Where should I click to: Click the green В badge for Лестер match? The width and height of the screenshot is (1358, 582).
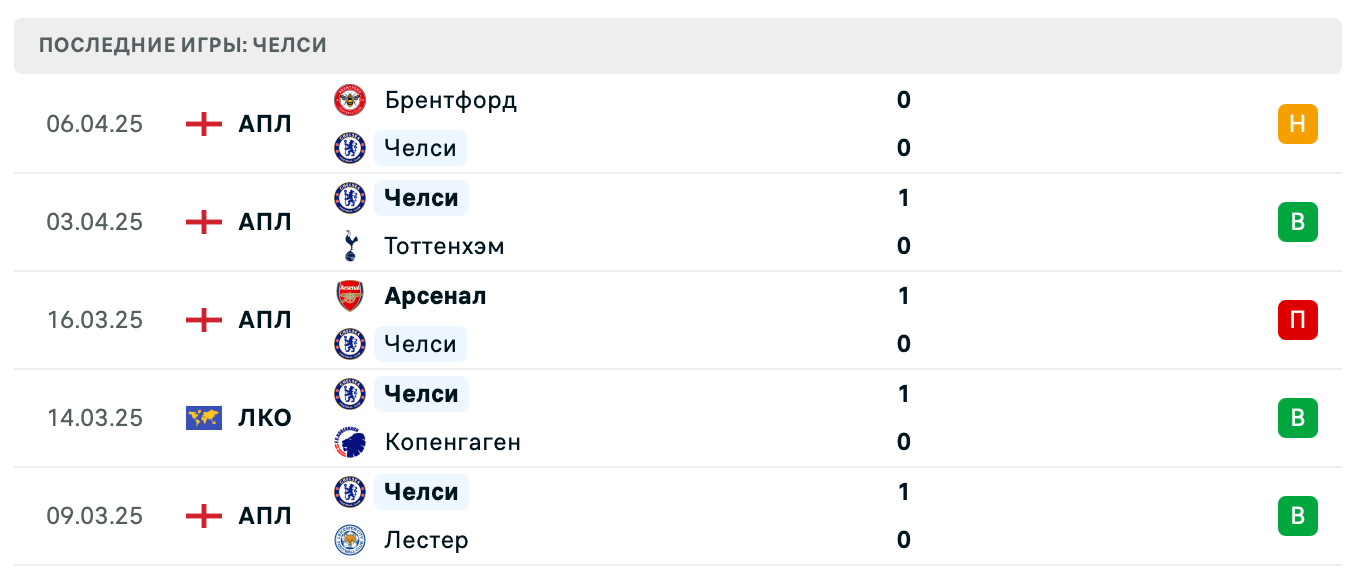click(x=1298, y=516)
